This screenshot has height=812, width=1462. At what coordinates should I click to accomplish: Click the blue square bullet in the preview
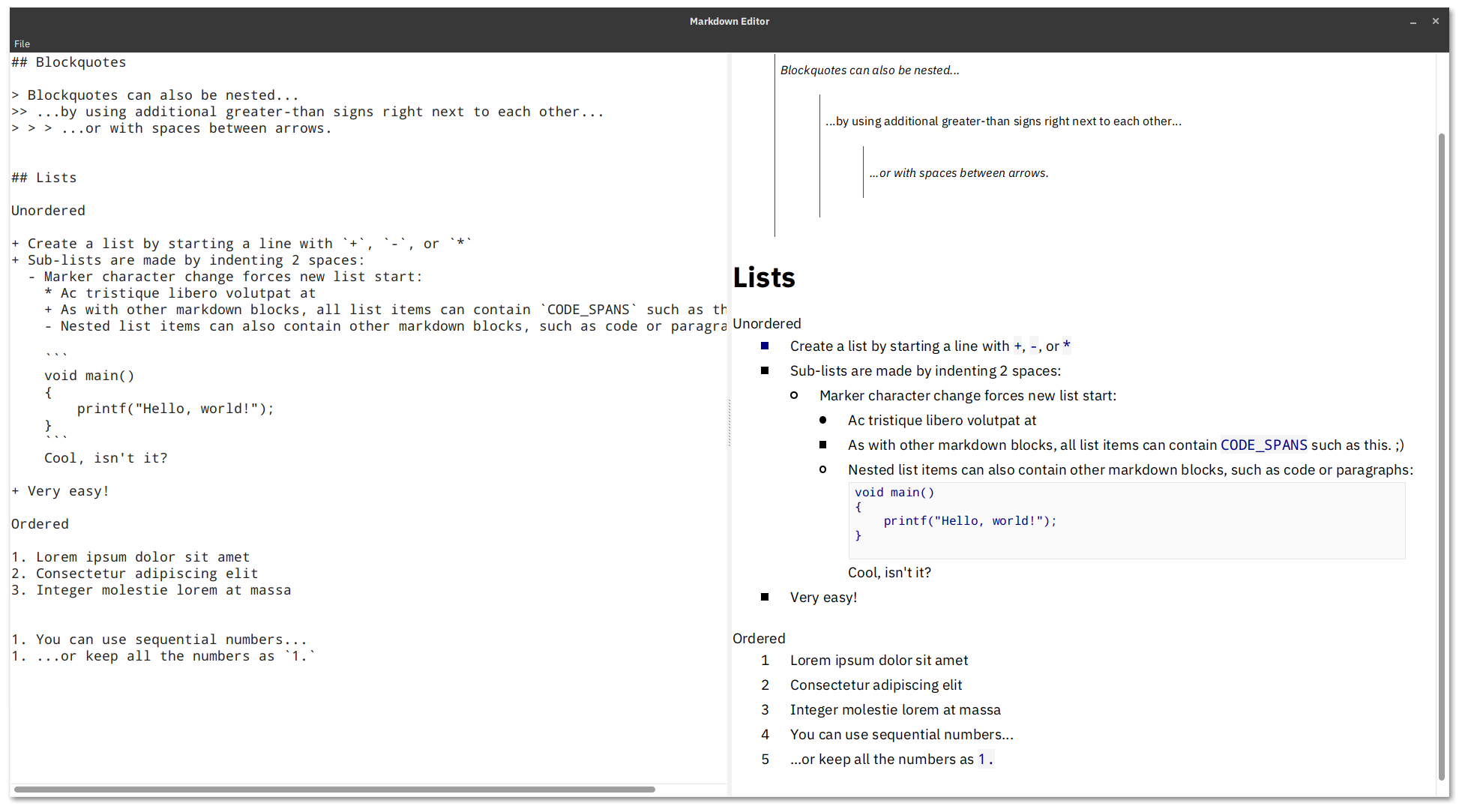click(765, 346)
